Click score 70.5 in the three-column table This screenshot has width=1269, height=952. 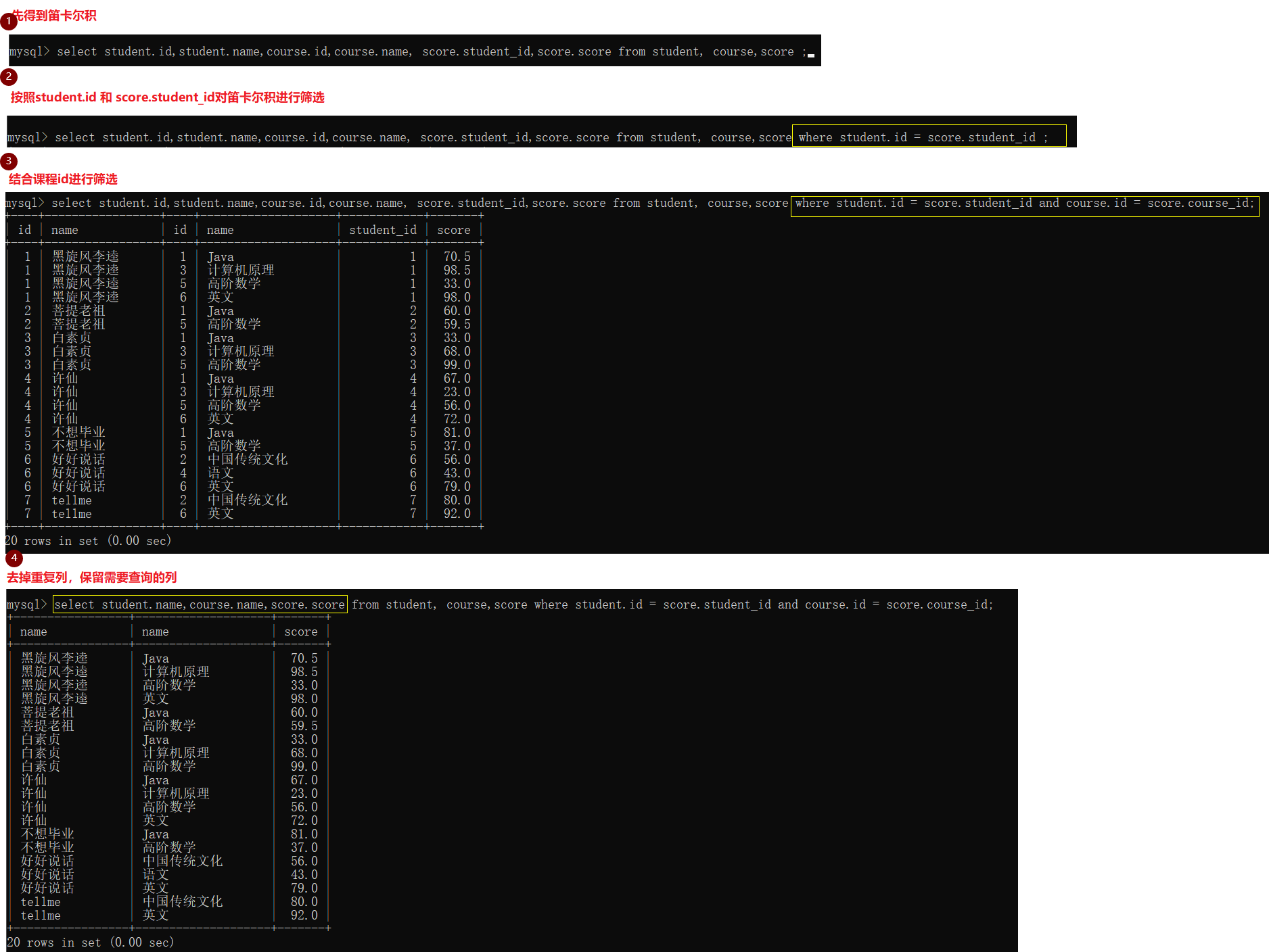pyautogui.click(x=304, y=658)
